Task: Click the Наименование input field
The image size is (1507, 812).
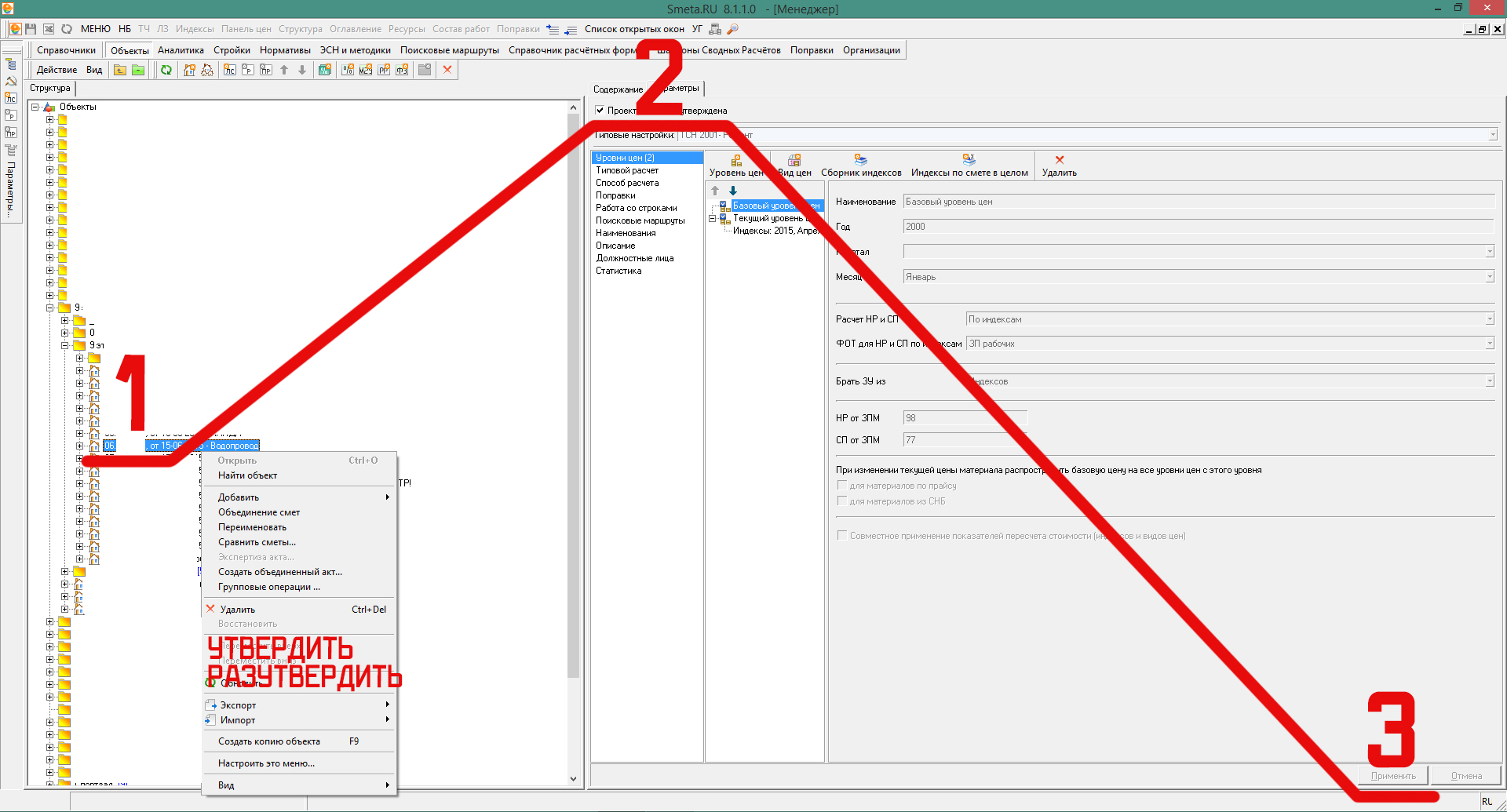Action: tap(1199, 202)
